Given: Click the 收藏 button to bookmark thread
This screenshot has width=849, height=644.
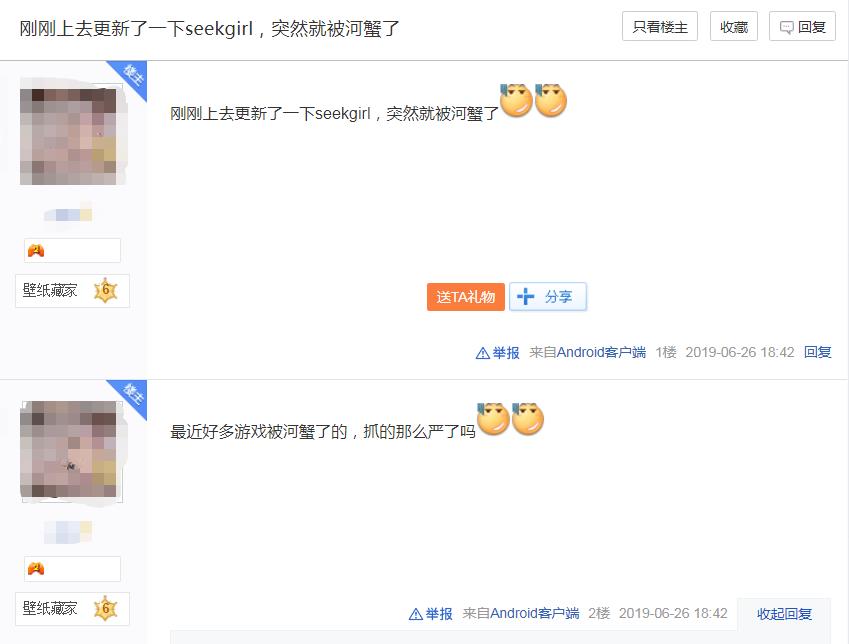Looking at the screenshot, I should [x=734, y=27].
